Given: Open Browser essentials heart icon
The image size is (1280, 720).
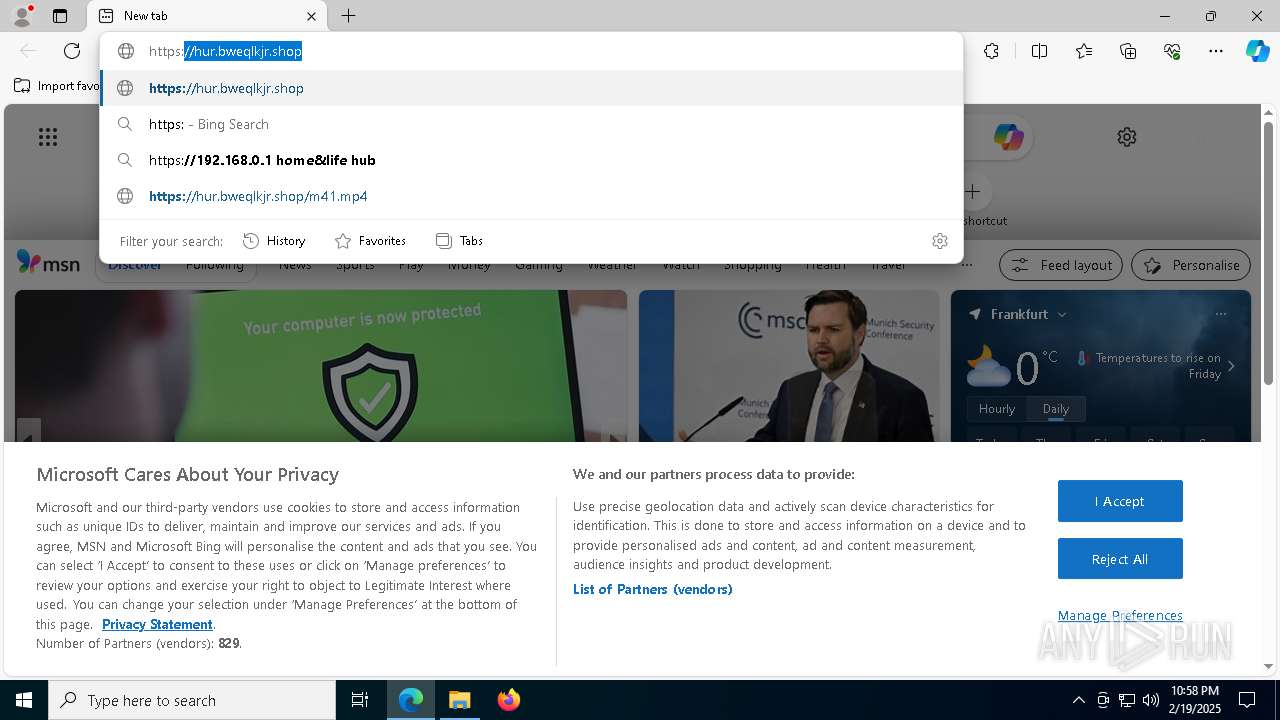Looking at the screenshot, I should (1172, 51).
